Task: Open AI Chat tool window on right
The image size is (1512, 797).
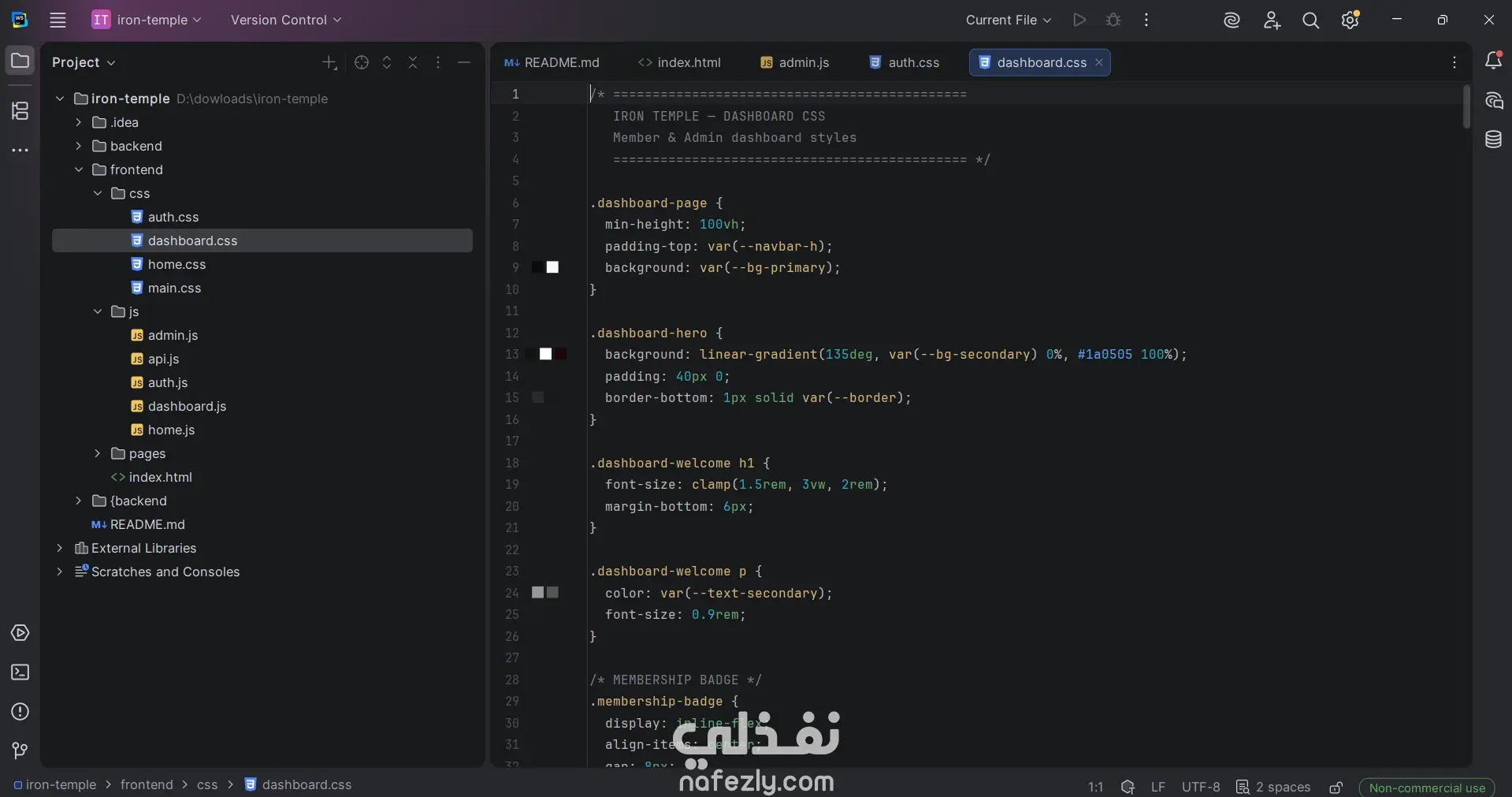Action: (1493, 100)
